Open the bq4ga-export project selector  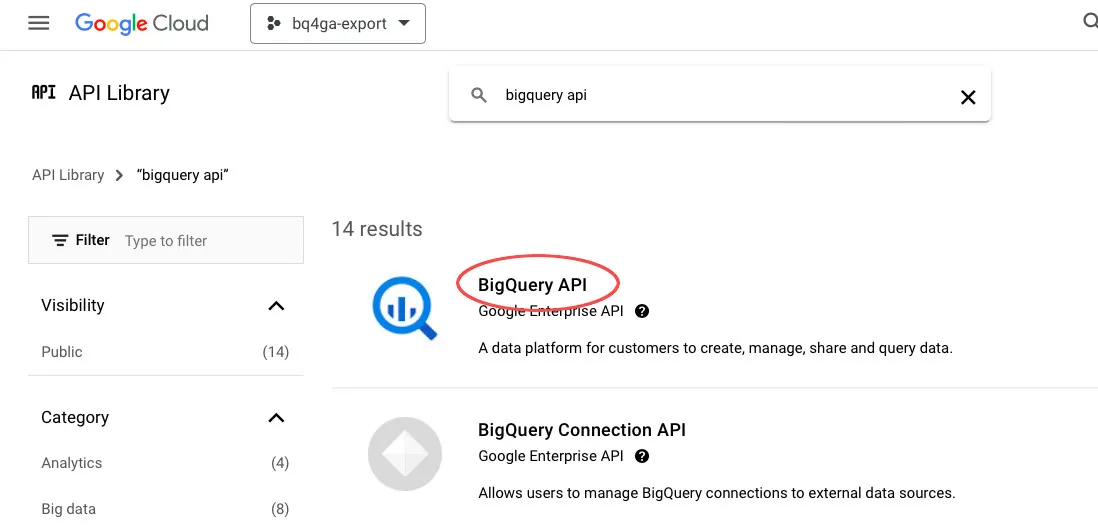click(x=337, y=23)
